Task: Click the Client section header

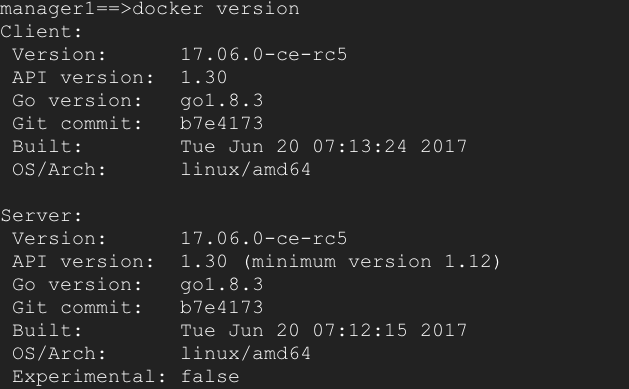Action: (x=41, y=32)
